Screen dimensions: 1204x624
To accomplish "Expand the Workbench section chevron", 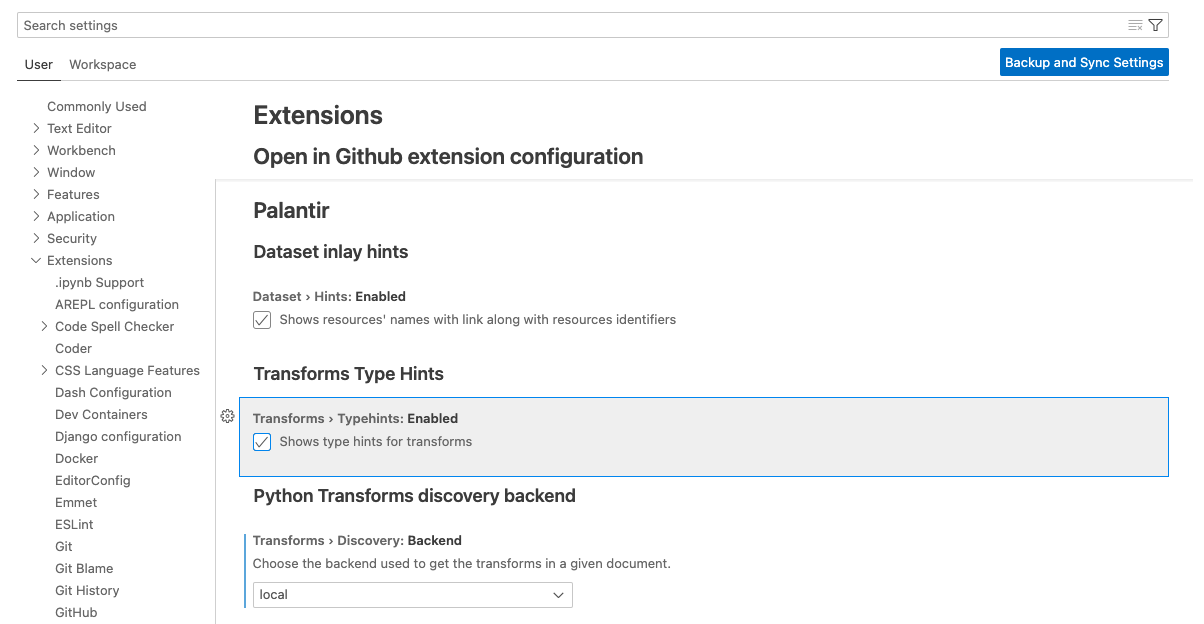I will point(36,150).
